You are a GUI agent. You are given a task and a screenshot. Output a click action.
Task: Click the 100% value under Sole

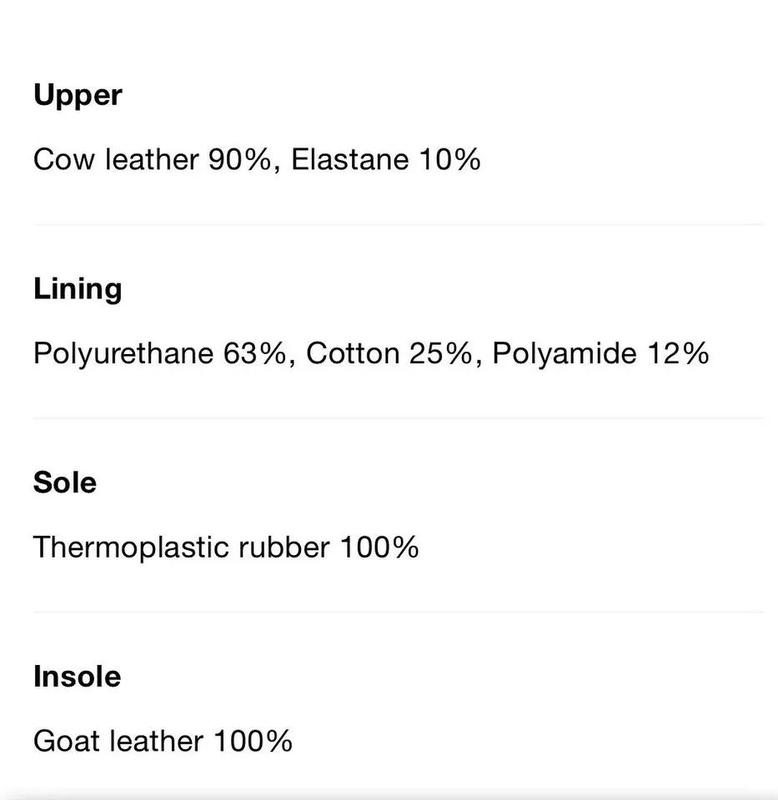pos(380,547)
